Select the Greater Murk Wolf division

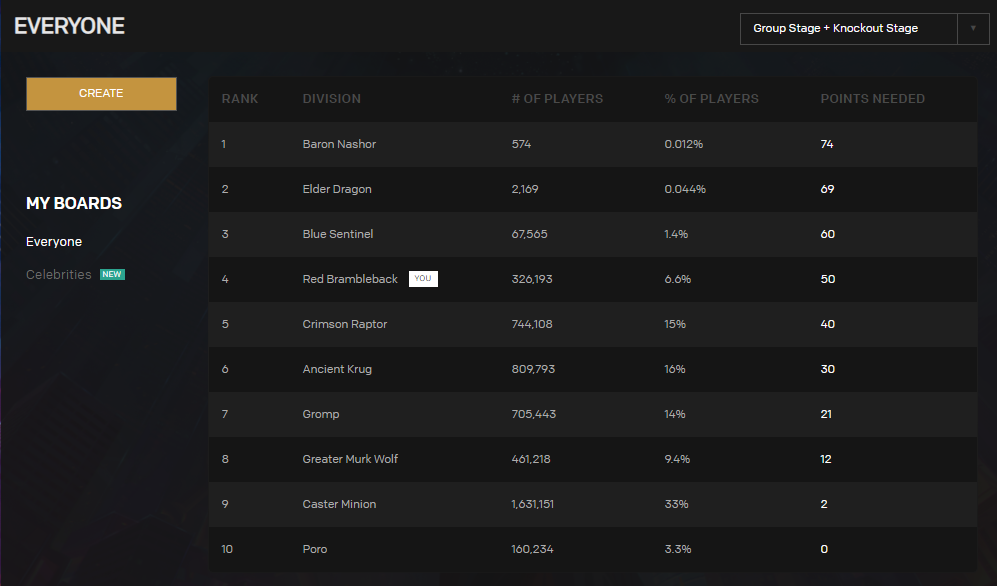(x=350, y=459)
